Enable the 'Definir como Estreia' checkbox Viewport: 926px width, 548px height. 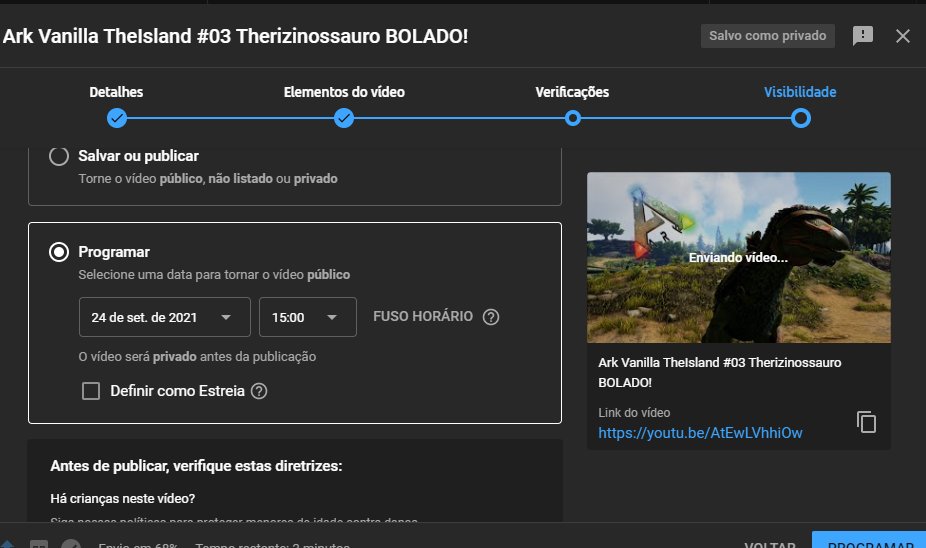pos(91,391)
